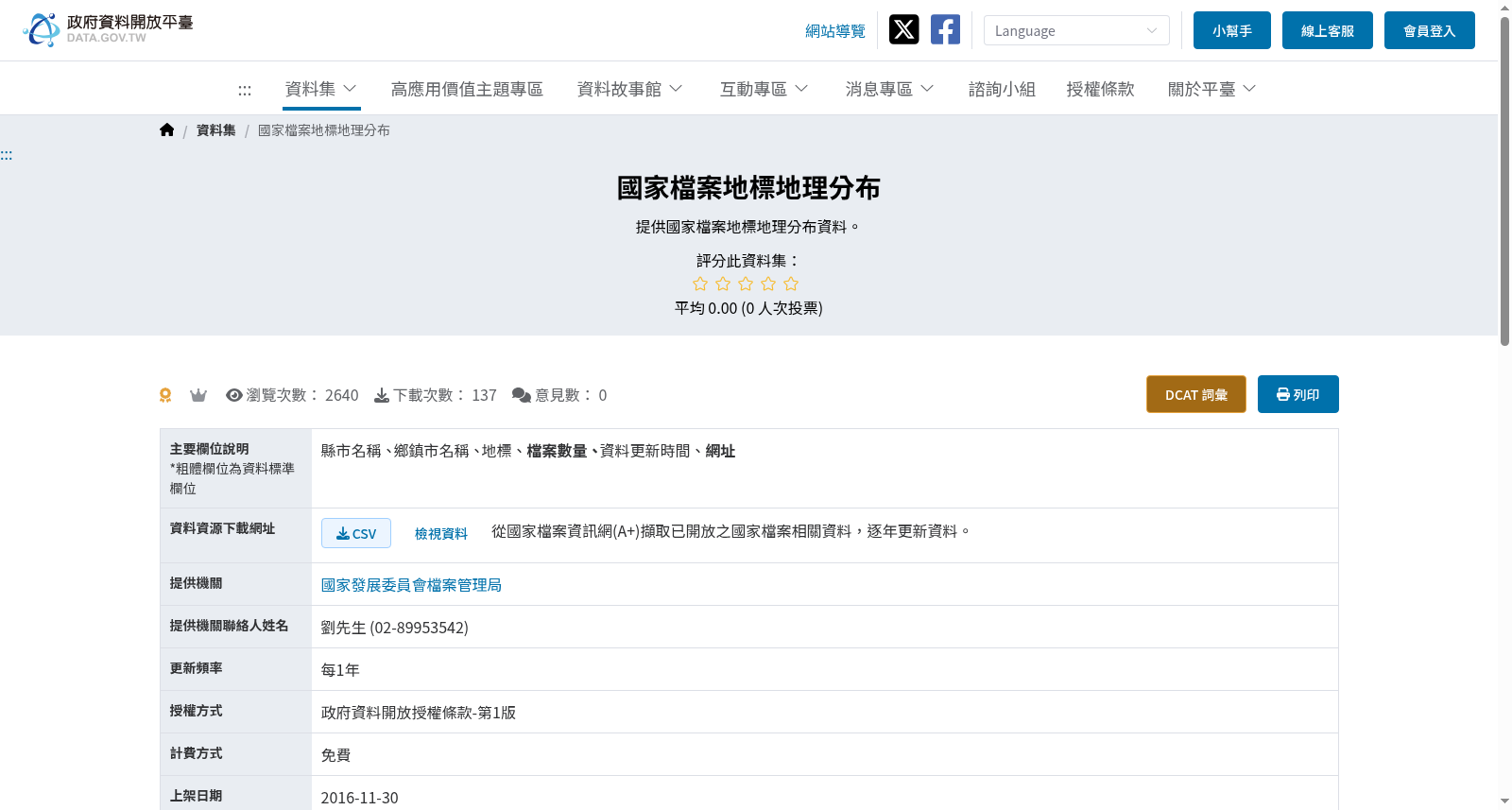Open the X (Twitter) share icon

903,29
